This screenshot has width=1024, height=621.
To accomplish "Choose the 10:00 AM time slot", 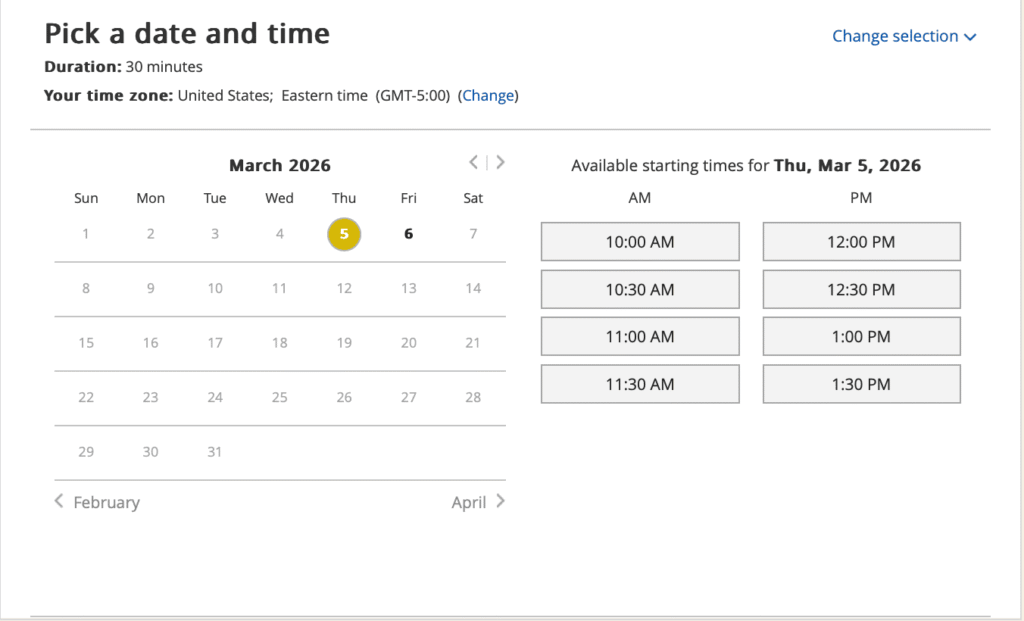I will point(640,242).
